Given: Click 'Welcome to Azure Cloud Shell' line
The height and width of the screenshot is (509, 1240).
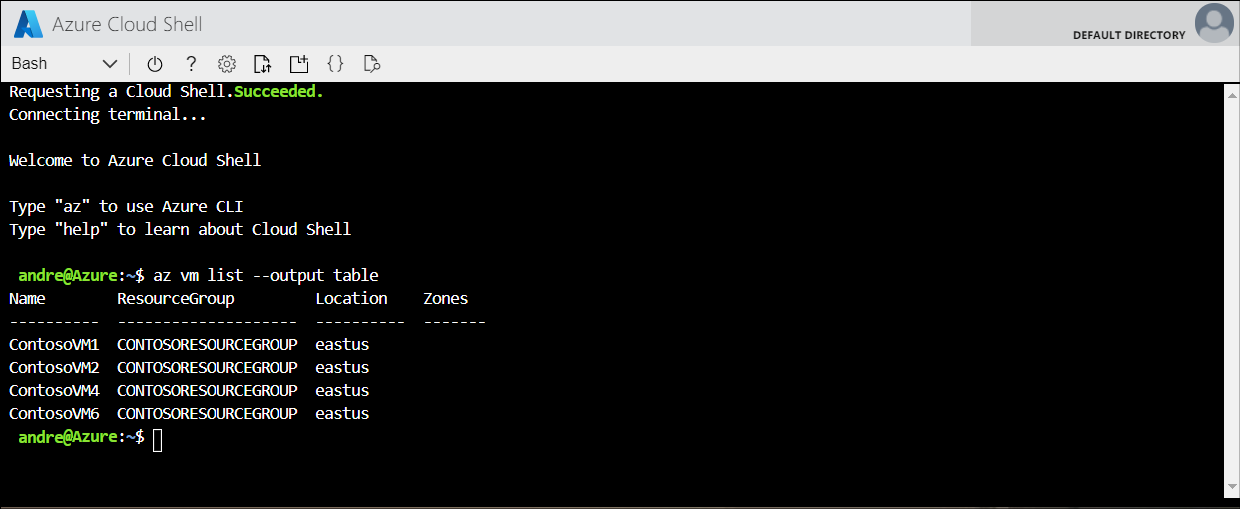Looking at the screenshot, I should (x=135, y=160).
